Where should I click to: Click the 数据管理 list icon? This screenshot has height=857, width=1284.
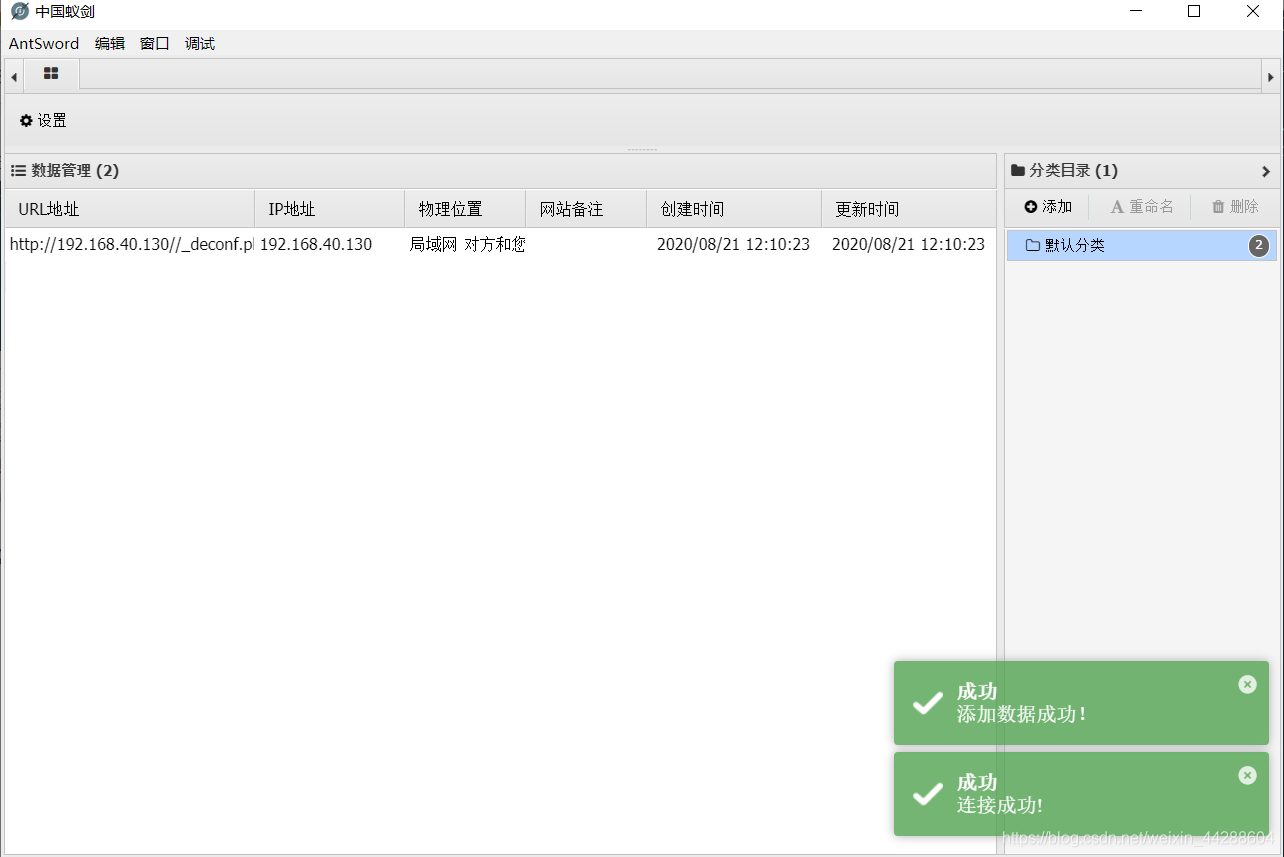(18, 171)
